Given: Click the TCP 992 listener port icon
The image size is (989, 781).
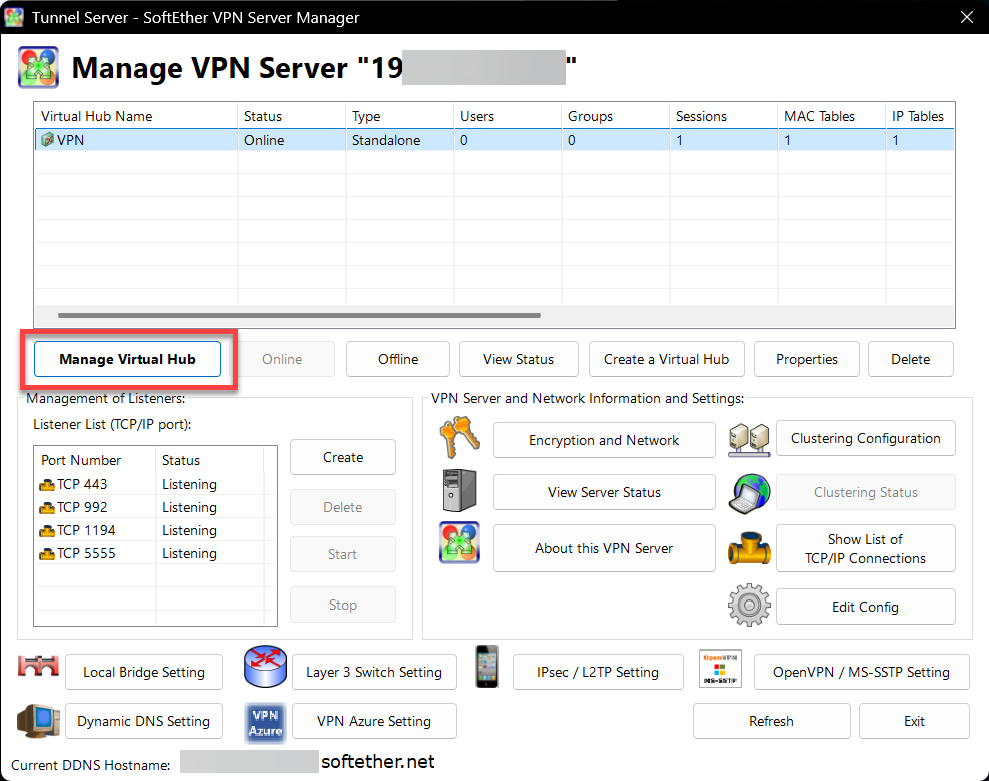Looking at the screenshot, I should (47, 507).
